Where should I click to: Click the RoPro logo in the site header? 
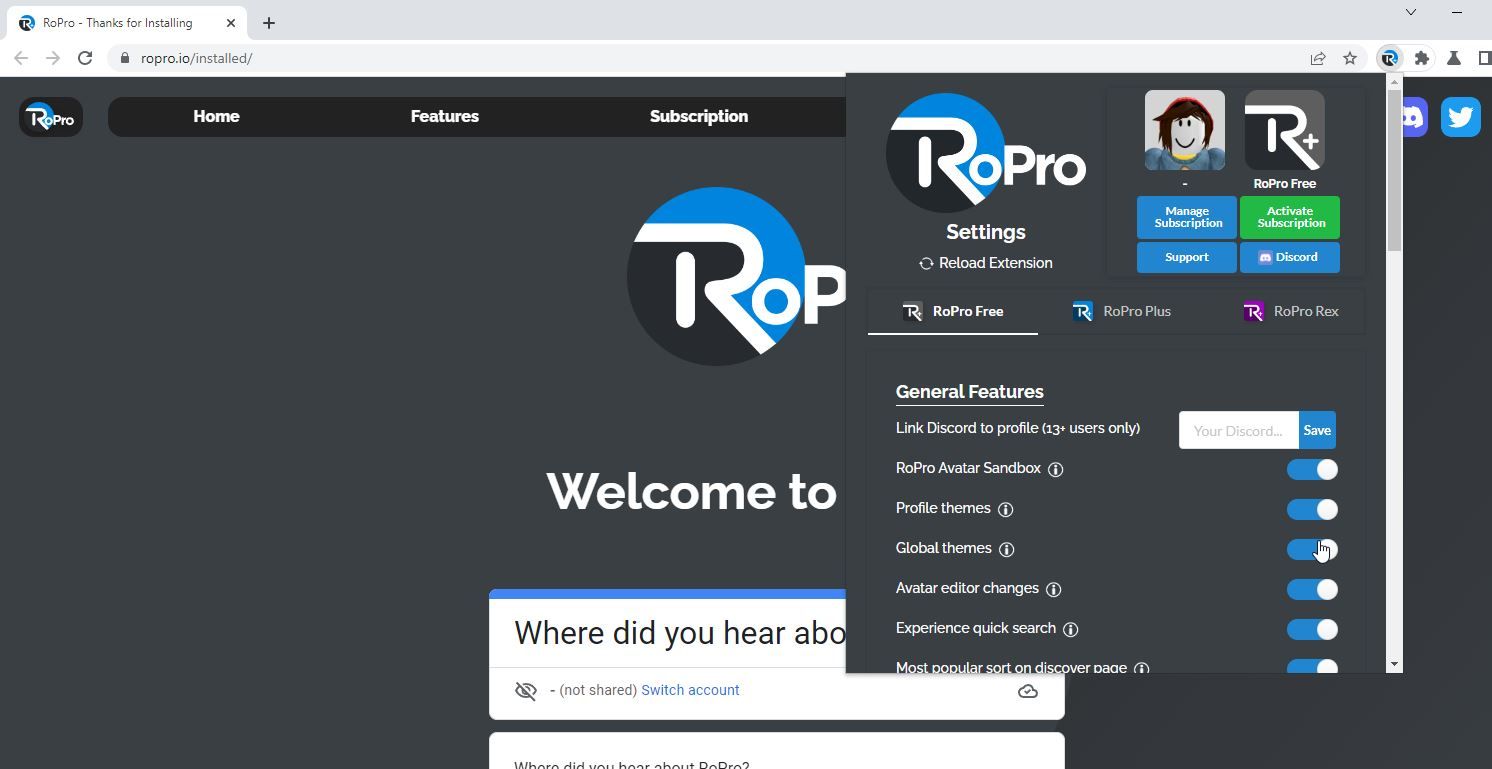coord(51,118)
